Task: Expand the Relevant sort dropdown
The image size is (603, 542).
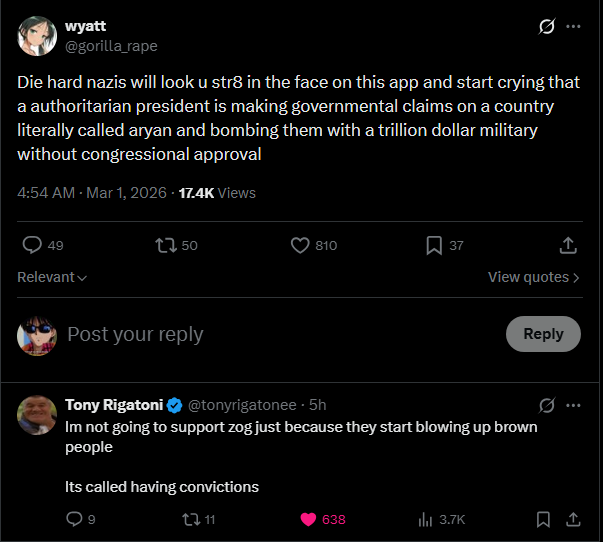Action: click(x=52, y=277)
